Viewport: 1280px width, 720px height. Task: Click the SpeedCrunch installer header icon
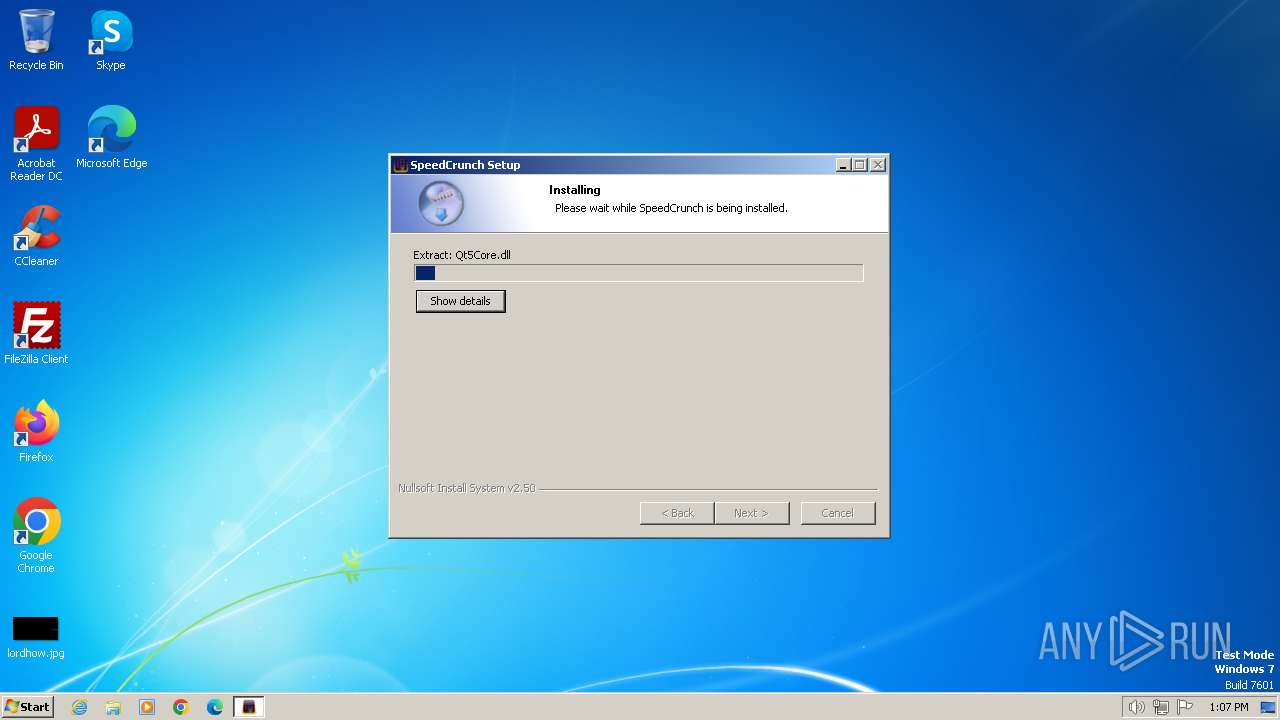click(441, 204)
